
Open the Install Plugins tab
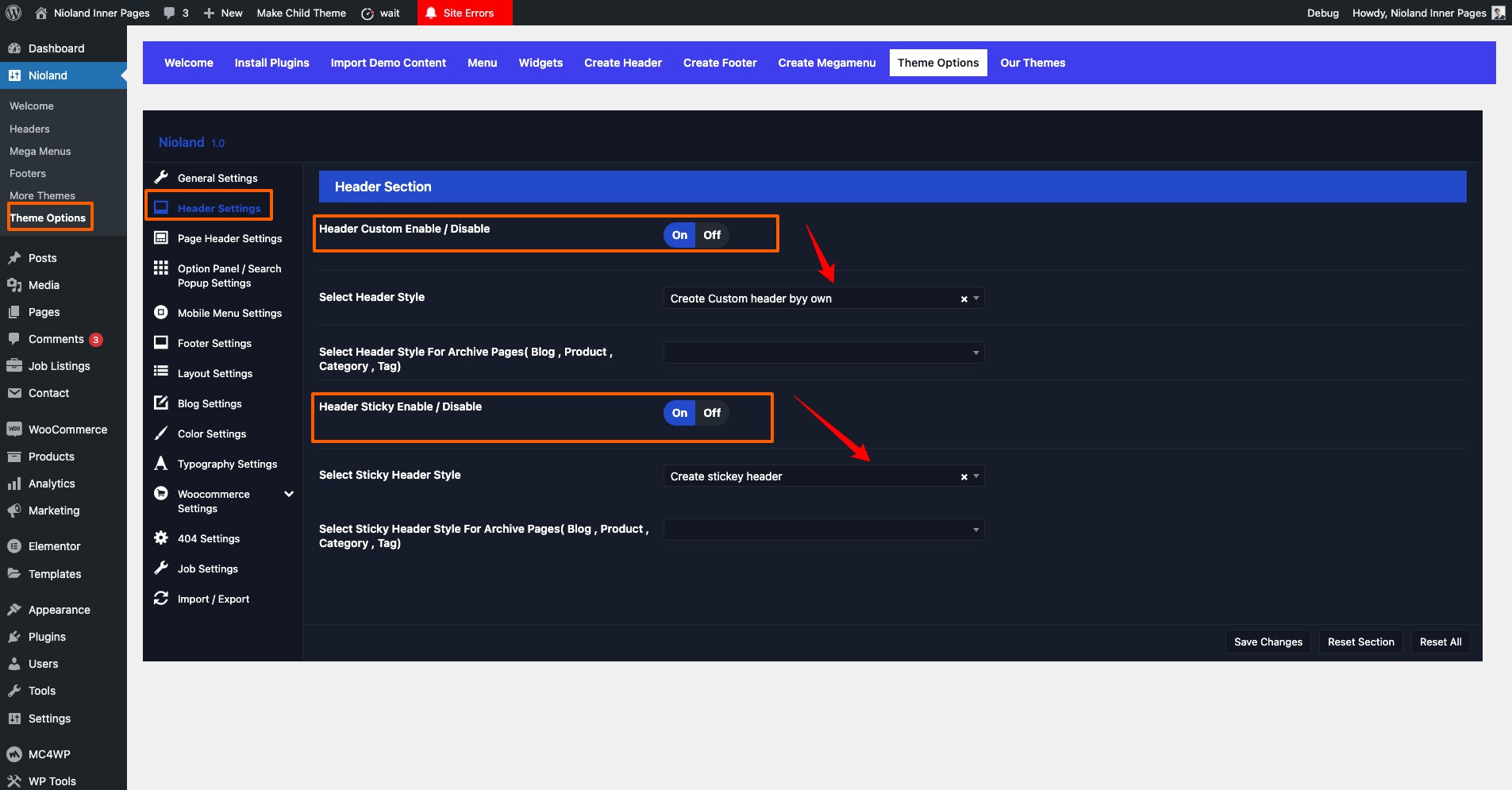click(271, 63)
